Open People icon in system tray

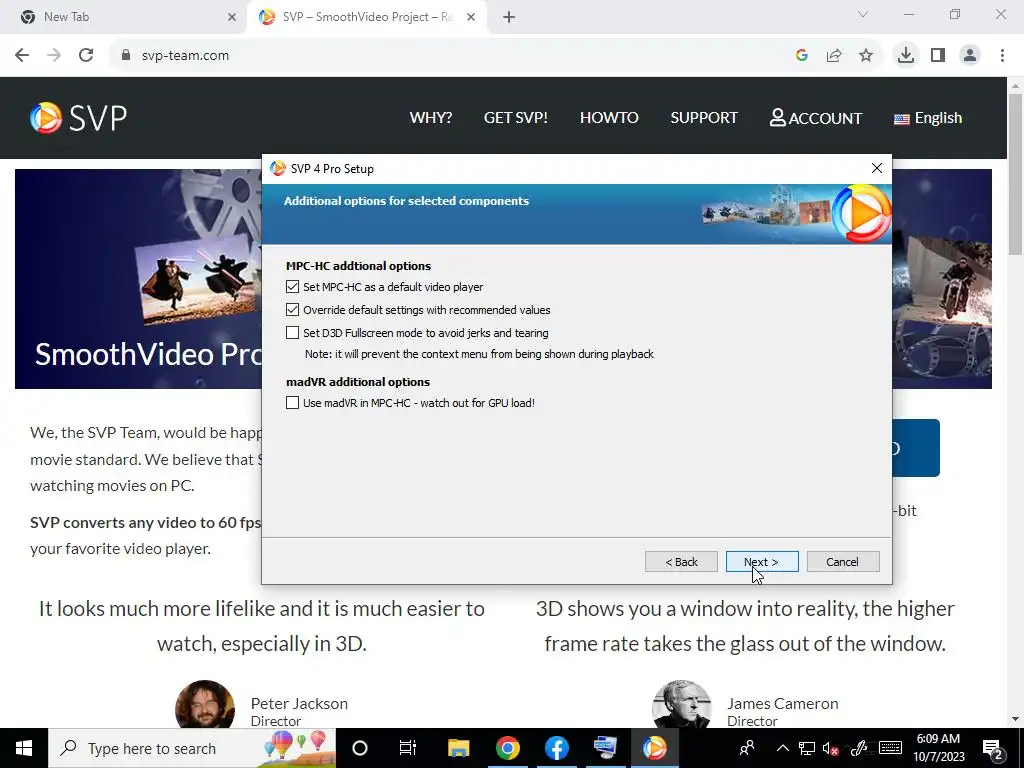(746, 748)
